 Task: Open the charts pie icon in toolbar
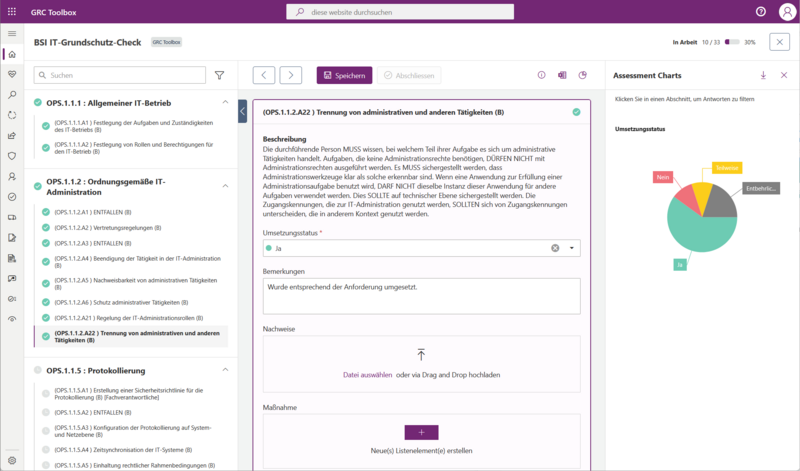583,75
